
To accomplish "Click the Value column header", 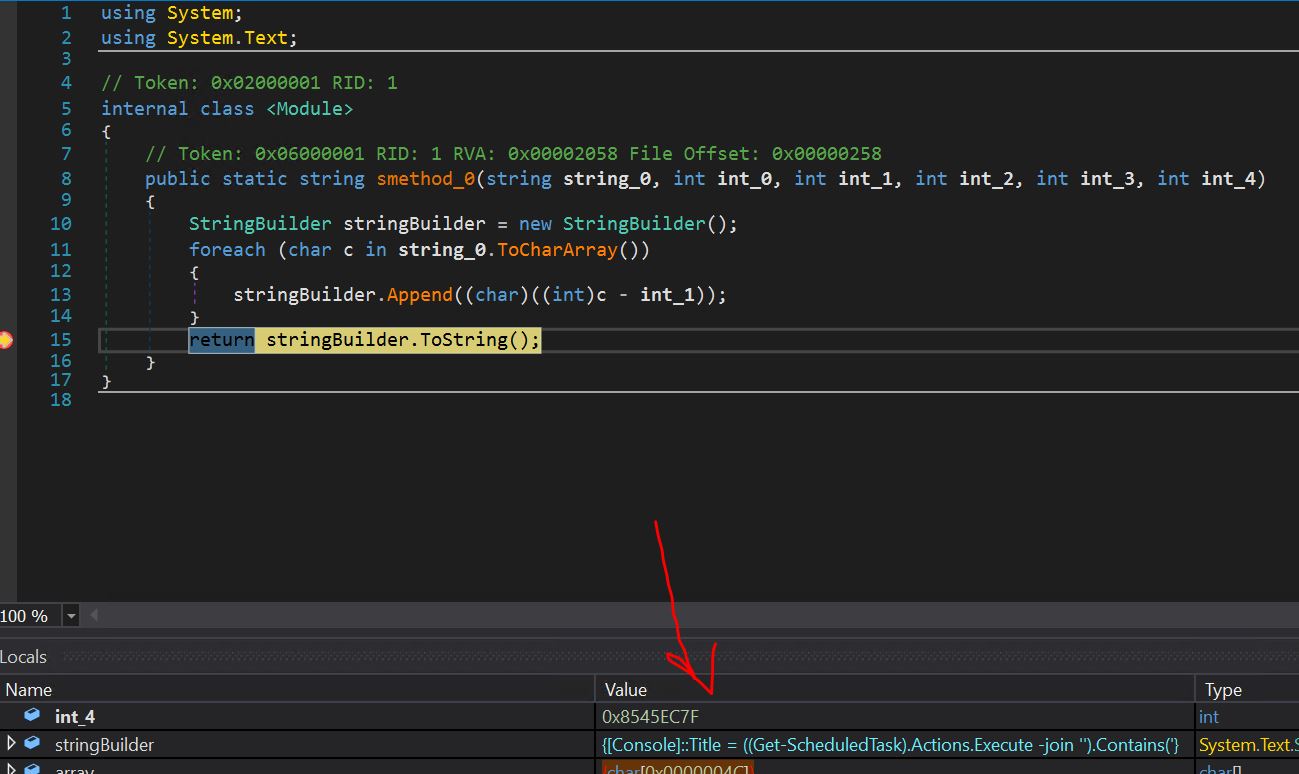I will (x=626, y=689).
